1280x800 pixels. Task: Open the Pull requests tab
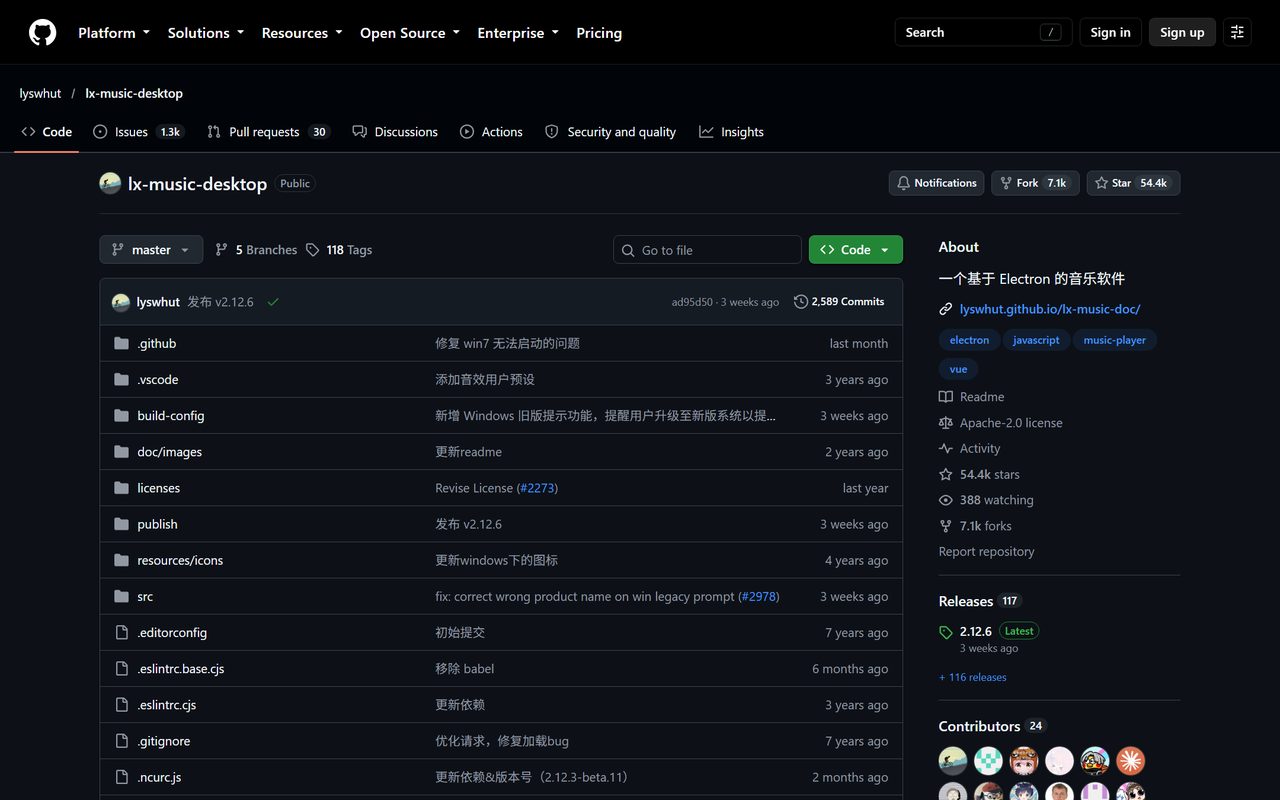[x=268, y=132]
